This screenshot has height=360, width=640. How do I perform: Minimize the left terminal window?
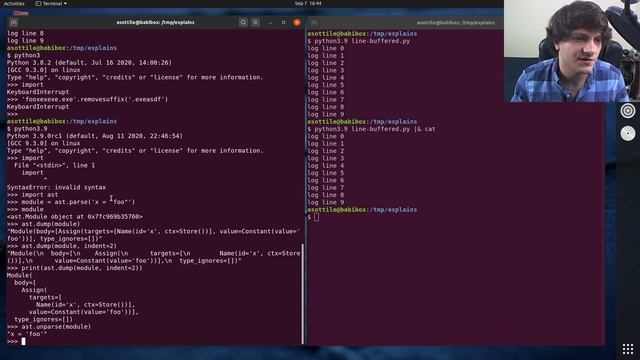tap(270, 22)
